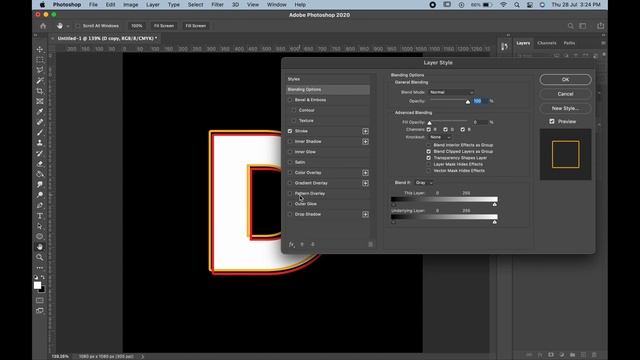
Task: Select the Magic Wand tool
Action: coord(40,81)
